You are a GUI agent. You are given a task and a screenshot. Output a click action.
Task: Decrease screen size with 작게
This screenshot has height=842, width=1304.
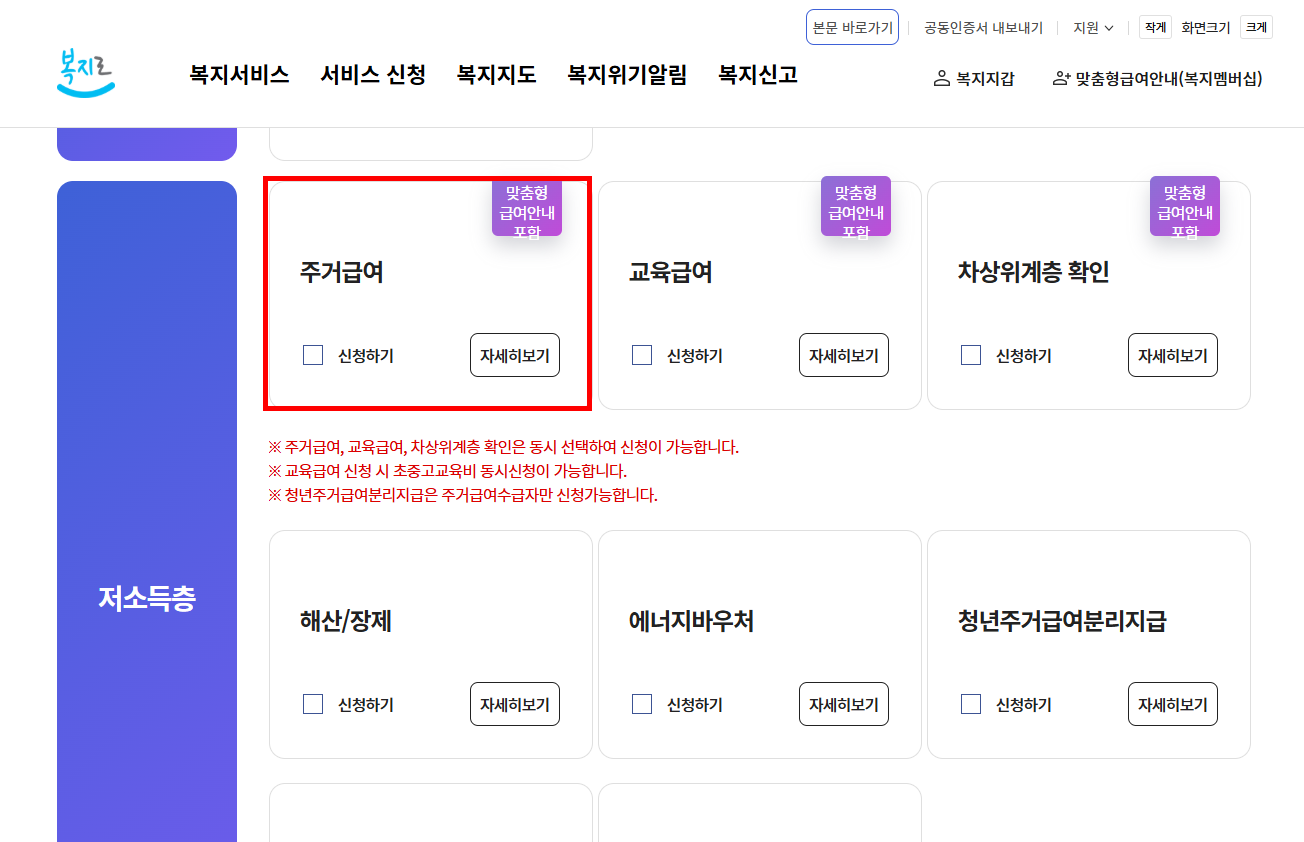1155,27
